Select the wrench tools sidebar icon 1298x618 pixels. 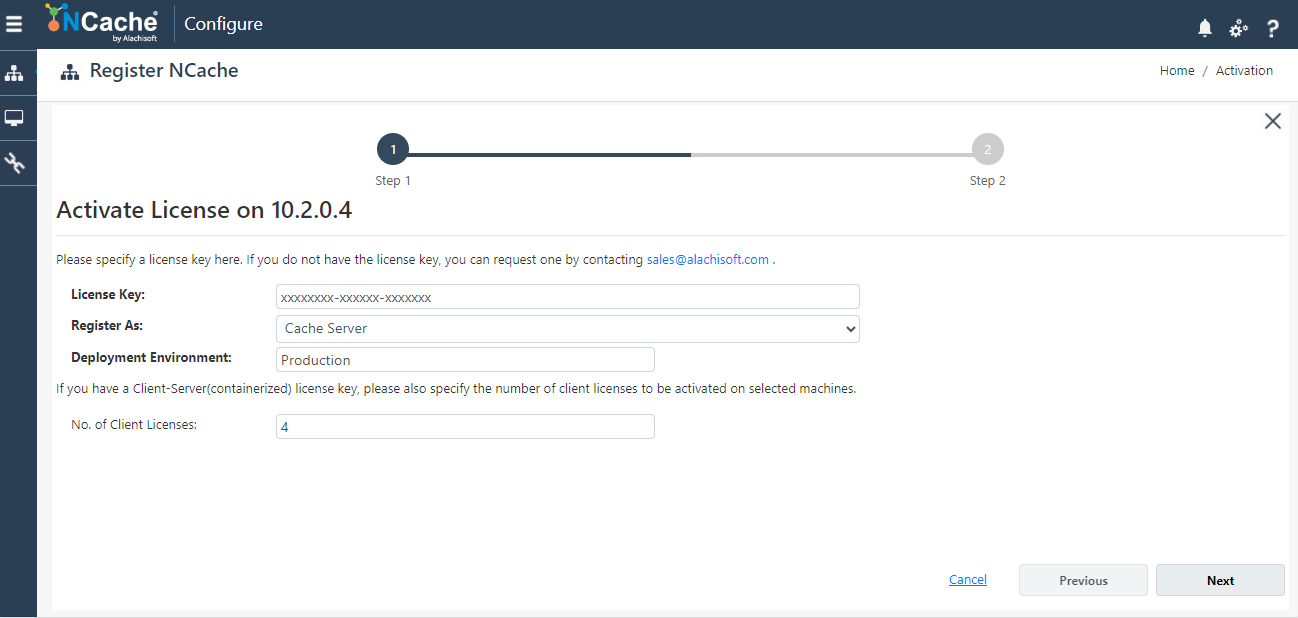pyautogui.click(x=14, y=162)
